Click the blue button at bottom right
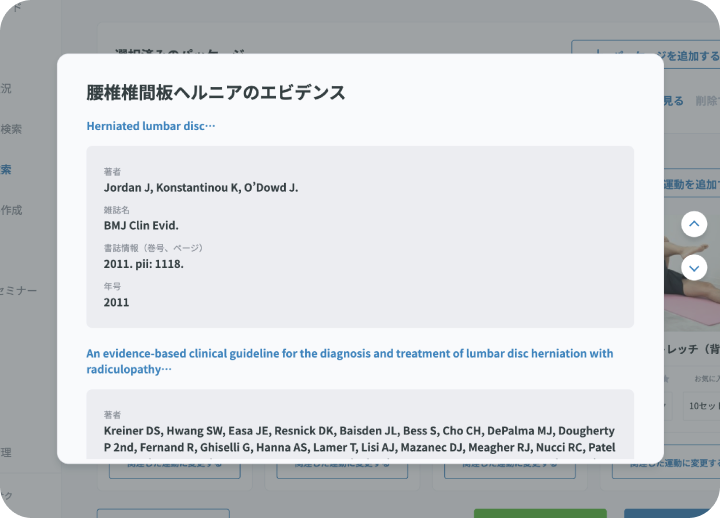Image resolution: width=720 pixels, height=518 pixels. [672, 512]
